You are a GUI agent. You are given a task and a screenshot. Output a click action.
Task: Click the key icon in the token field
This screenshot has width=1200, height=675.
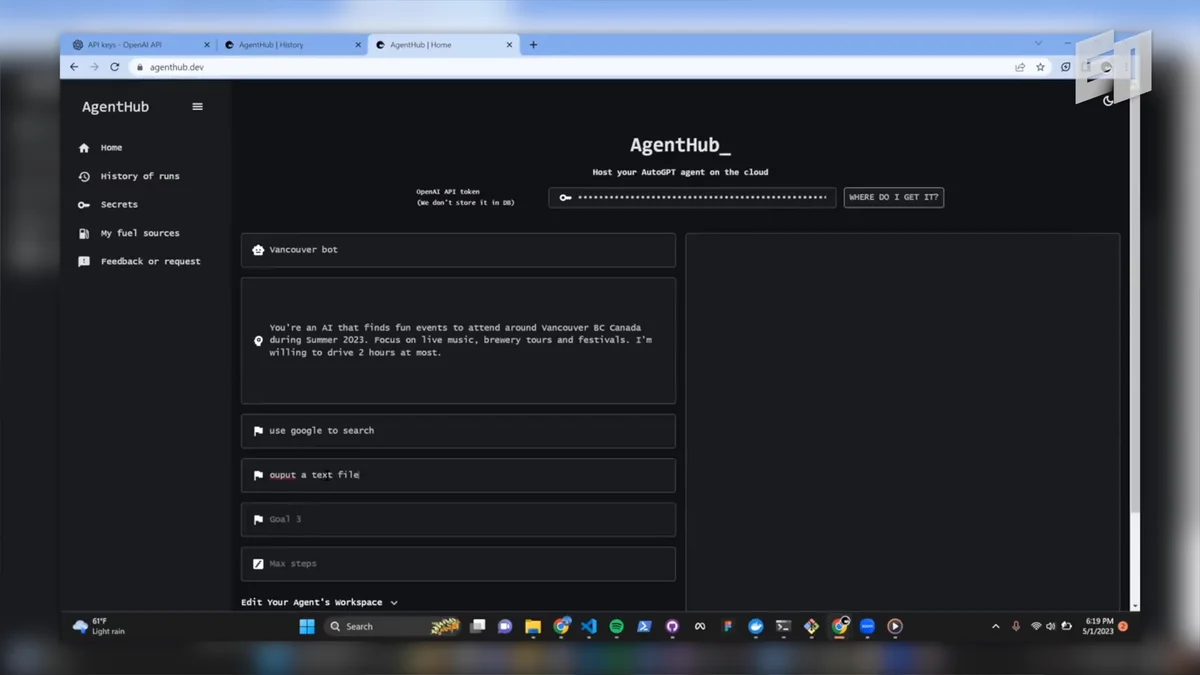pos(565,198)
